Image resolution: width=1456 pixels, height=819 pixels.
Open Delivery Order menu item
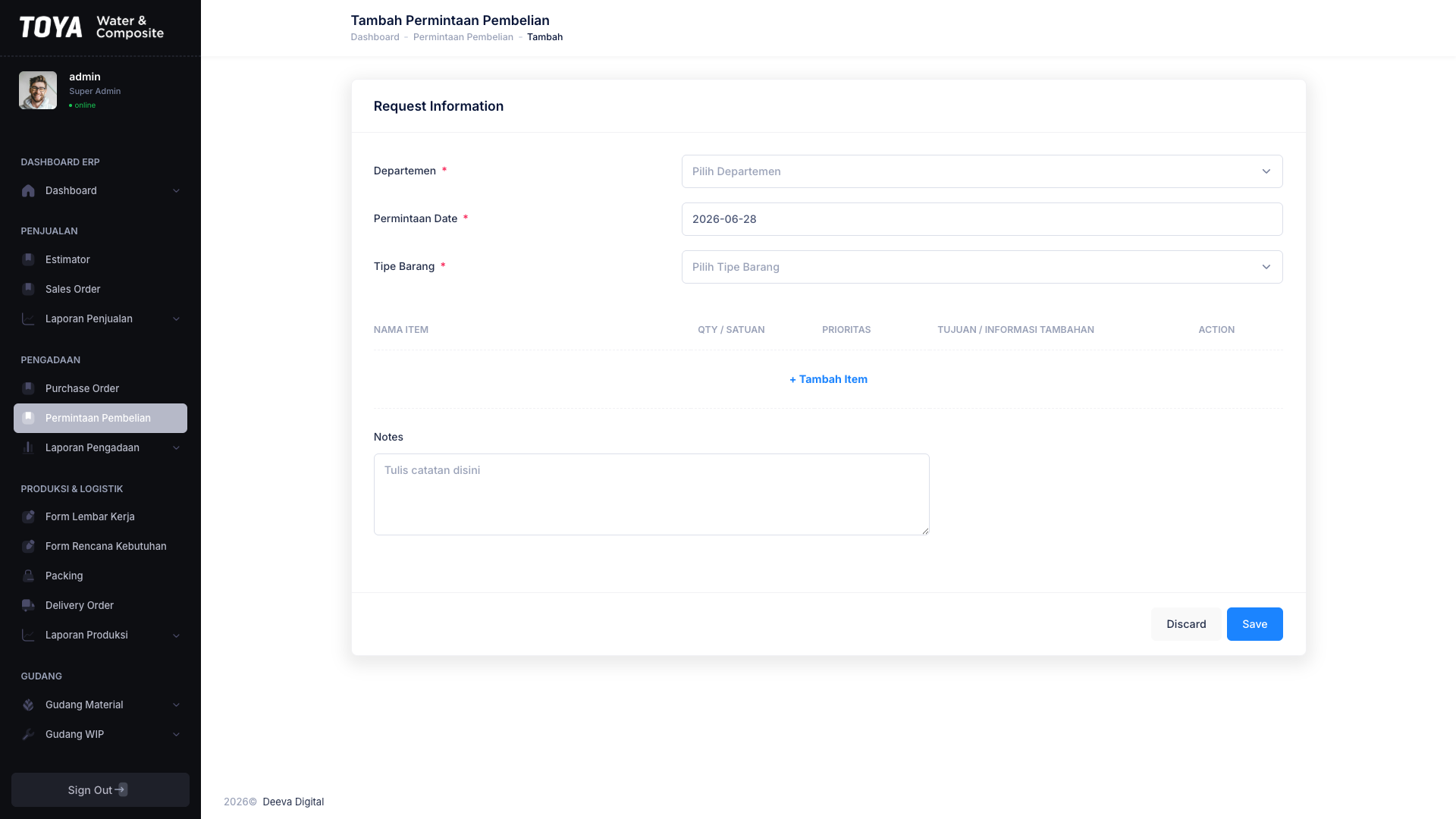point(100,605)
